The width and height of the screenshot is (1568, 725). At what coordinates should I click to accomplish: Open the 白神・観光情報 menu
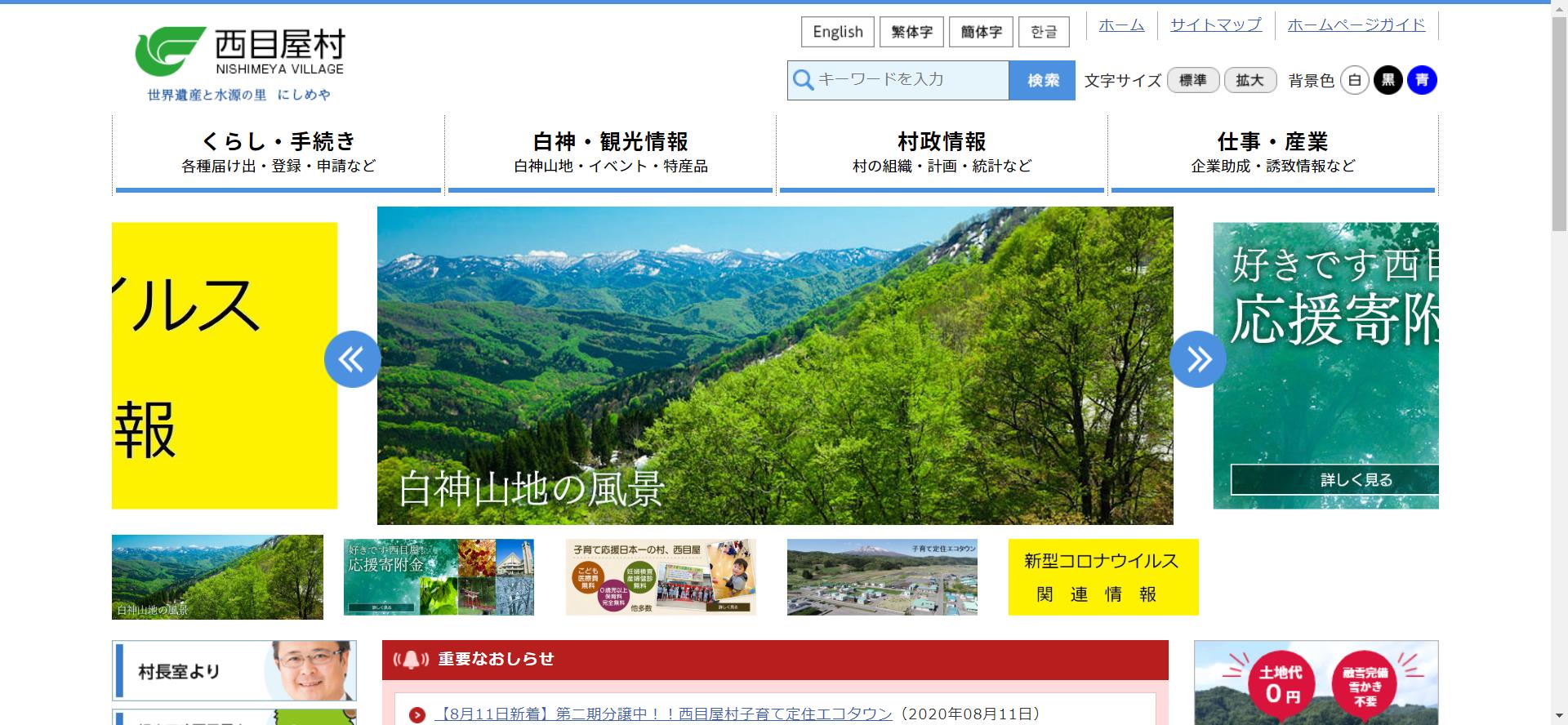[x=610, y=153]
